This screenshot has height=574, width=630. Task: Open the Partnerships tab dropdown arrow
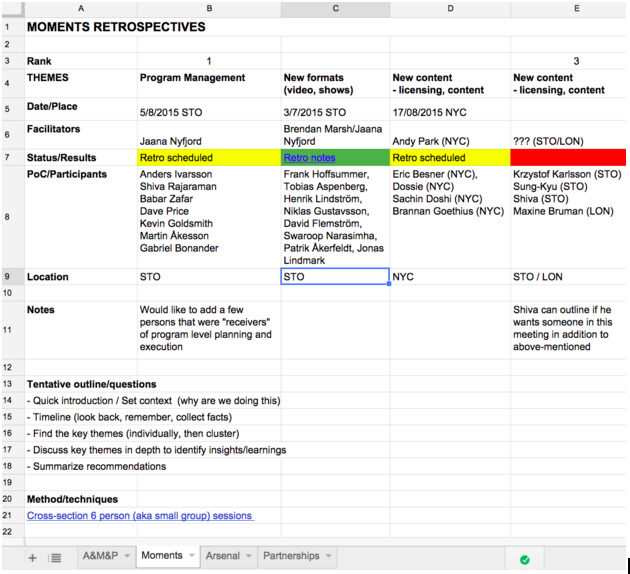click(329, 556)
